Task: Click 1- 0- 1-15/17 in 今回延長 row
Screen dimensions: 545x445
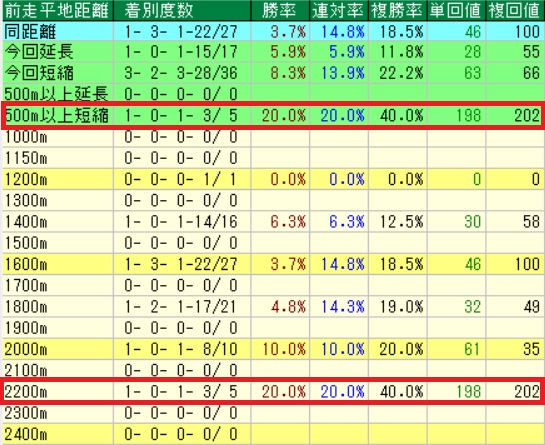Action: tap(181, 52)
